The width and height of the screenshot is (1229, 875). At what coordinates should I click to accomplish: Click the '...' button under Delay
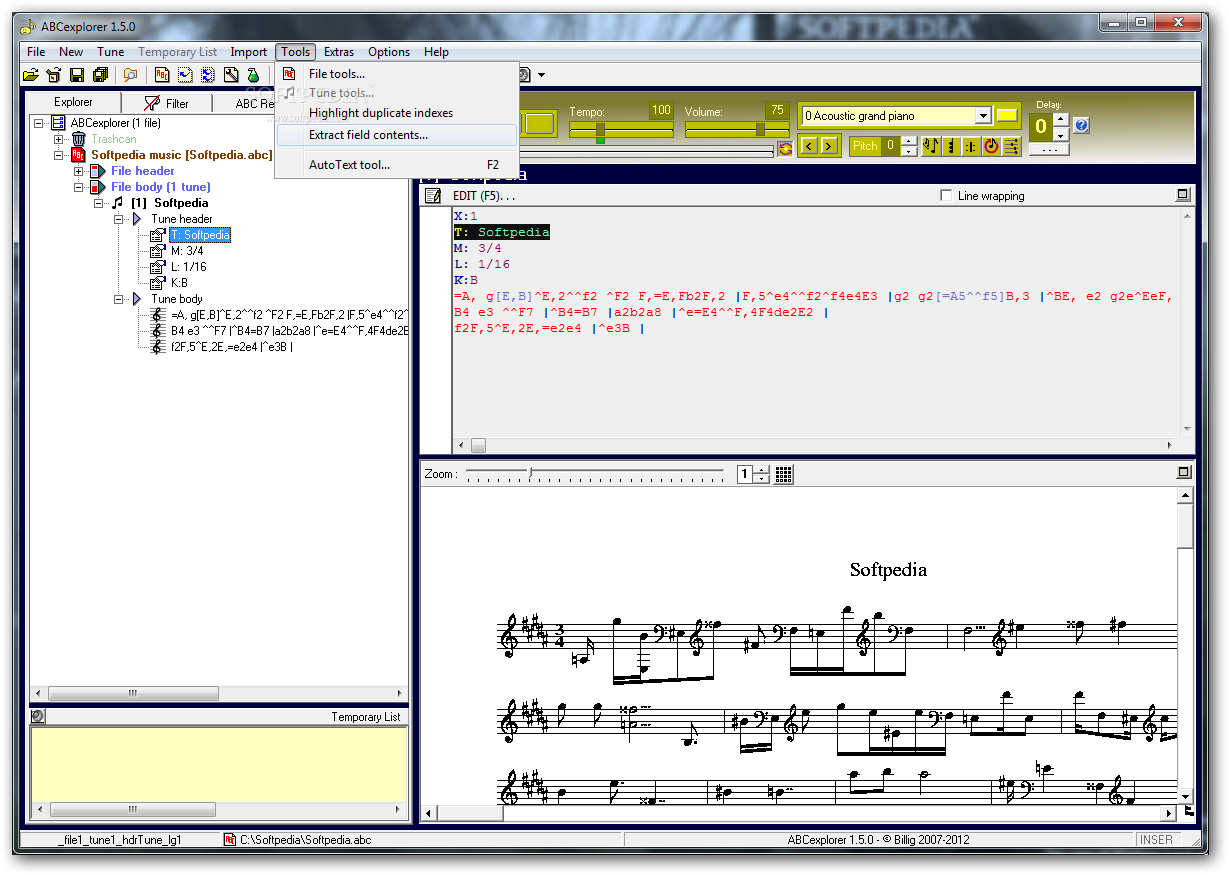click(x=1049, y=148)
